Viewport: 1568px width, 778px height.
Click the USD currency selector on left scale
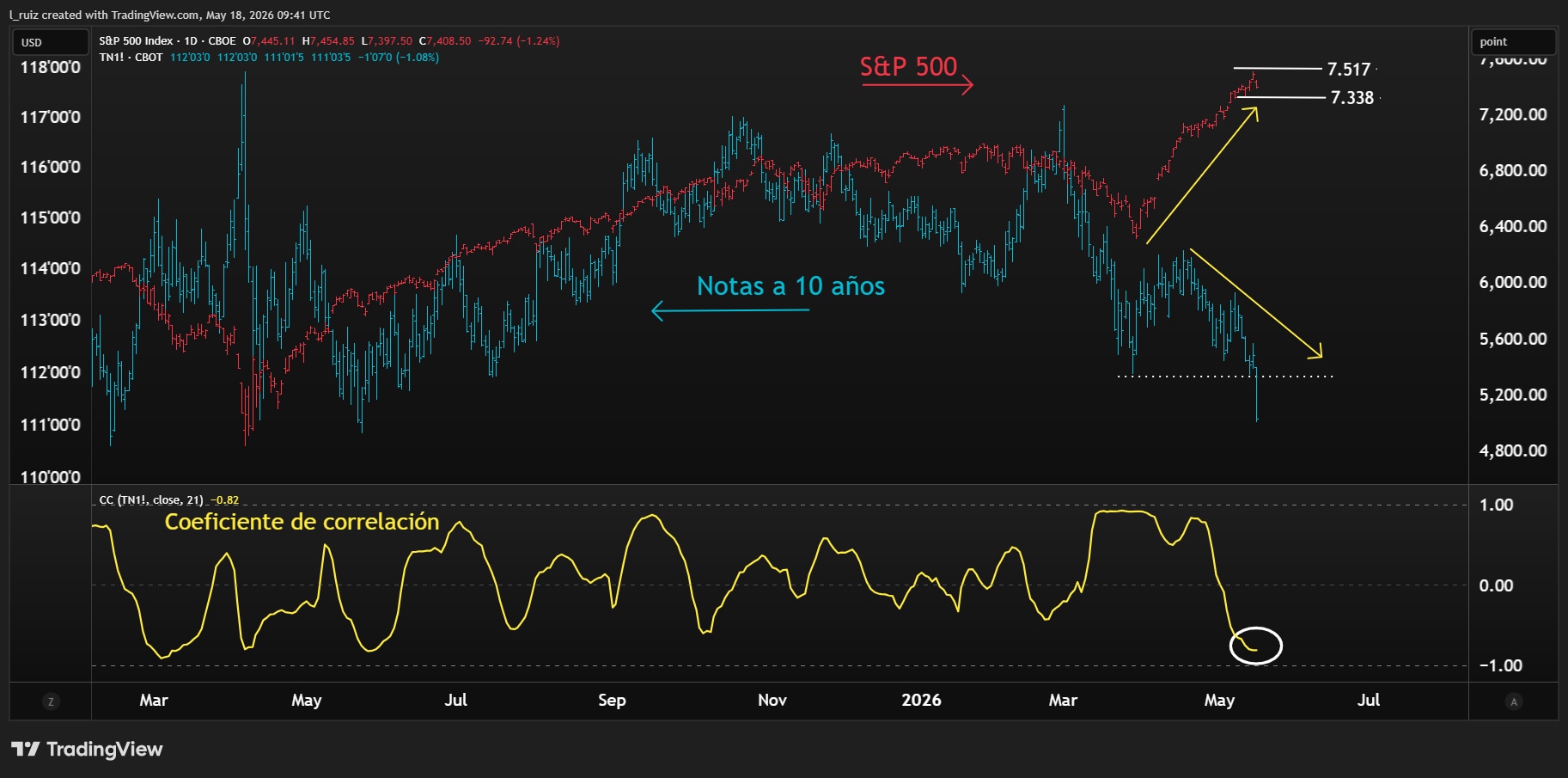coord(50,42)
